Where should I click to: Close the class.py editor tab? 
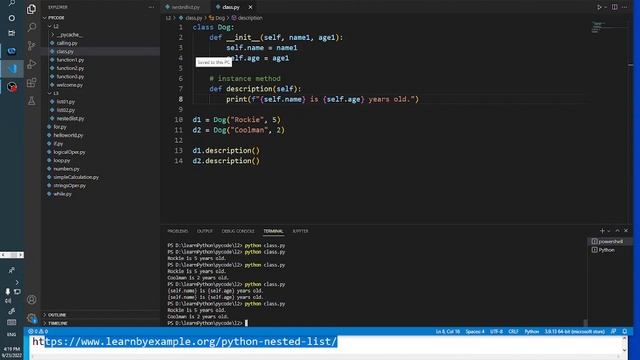(250, 7)
